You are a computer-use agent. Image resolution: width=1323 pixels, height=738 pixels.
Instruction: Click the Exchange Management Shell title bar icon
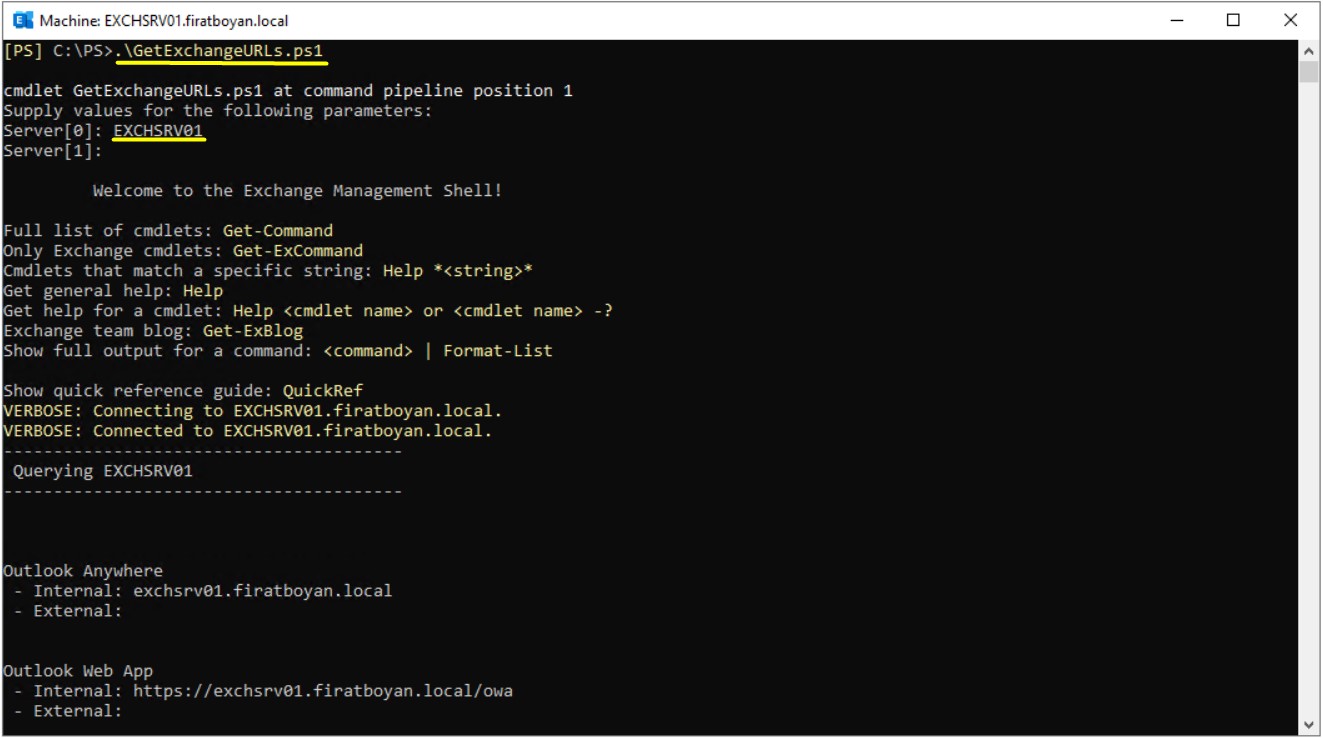tap(22, 20)
